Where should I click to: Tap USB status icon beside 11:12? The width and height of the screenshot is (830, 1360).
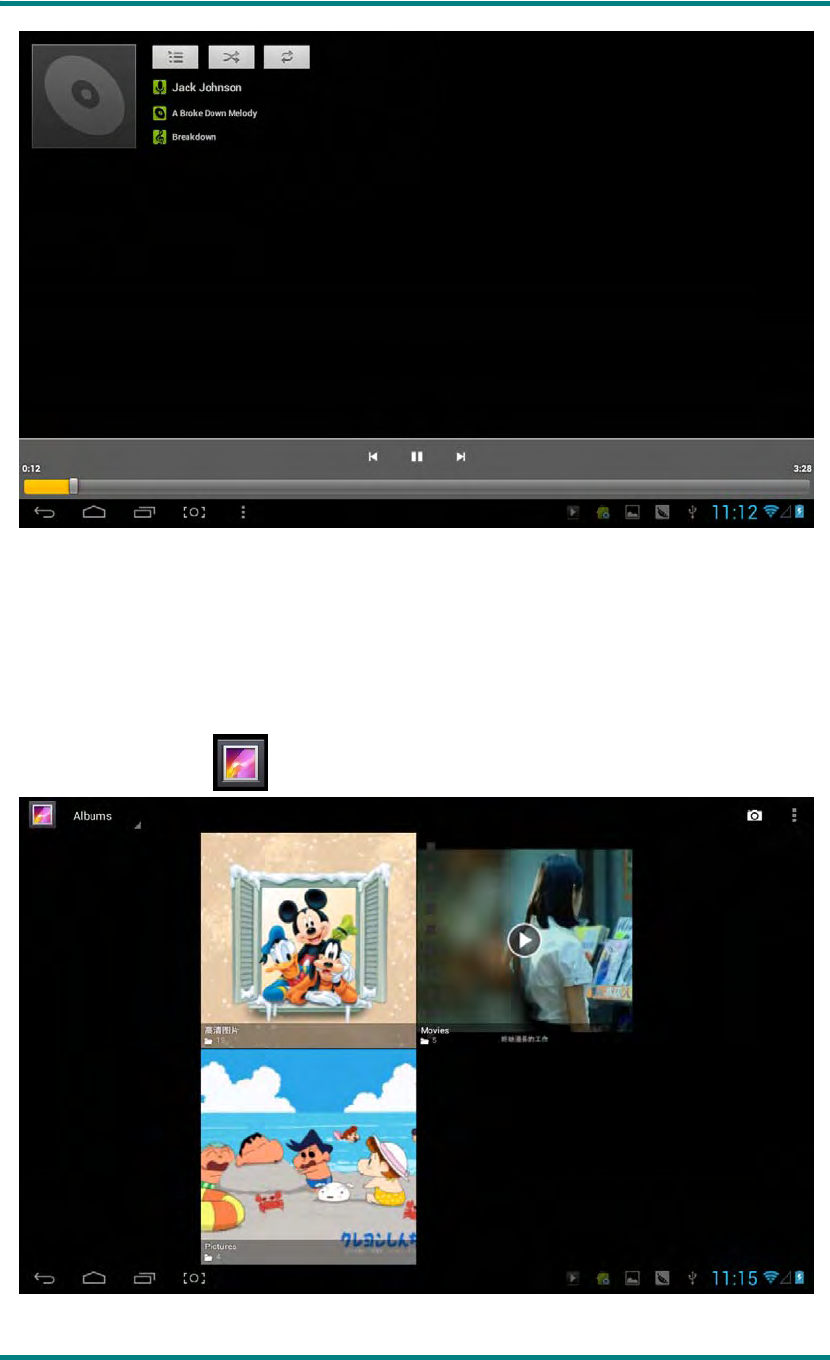coord(692,512)
